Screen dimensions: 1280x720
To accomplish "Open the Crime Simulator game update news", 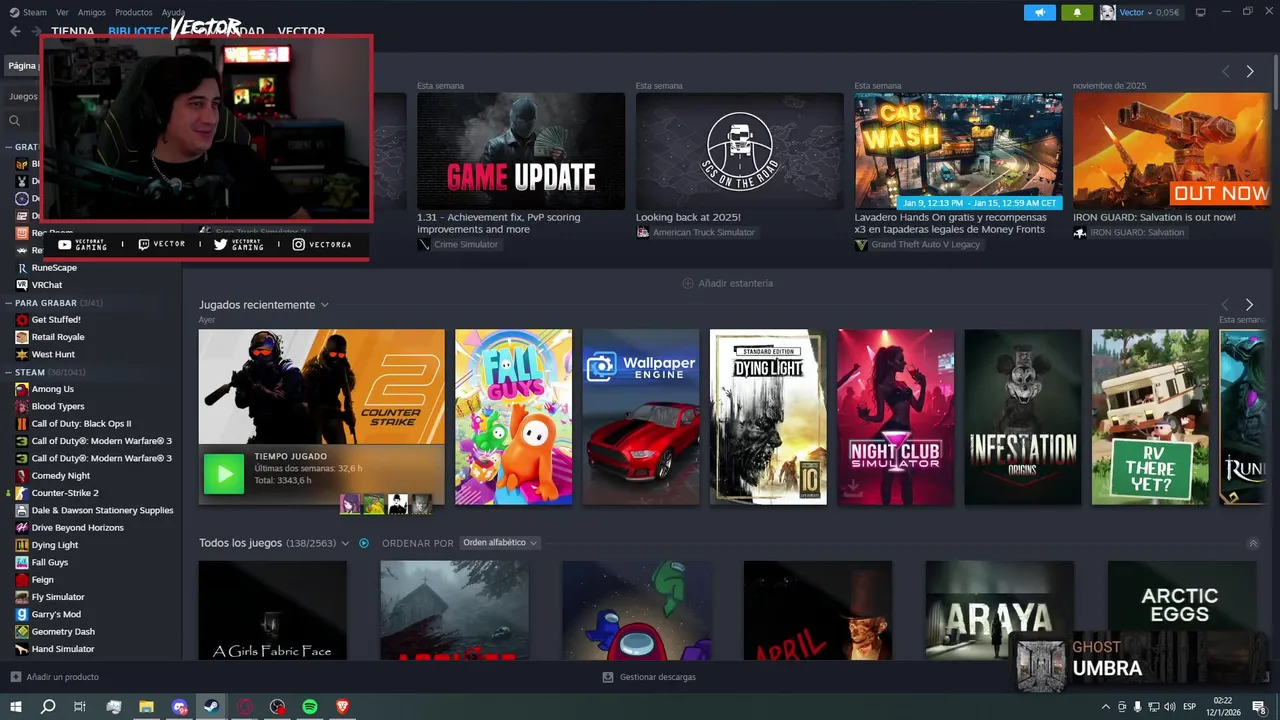I will coord(521,151).
